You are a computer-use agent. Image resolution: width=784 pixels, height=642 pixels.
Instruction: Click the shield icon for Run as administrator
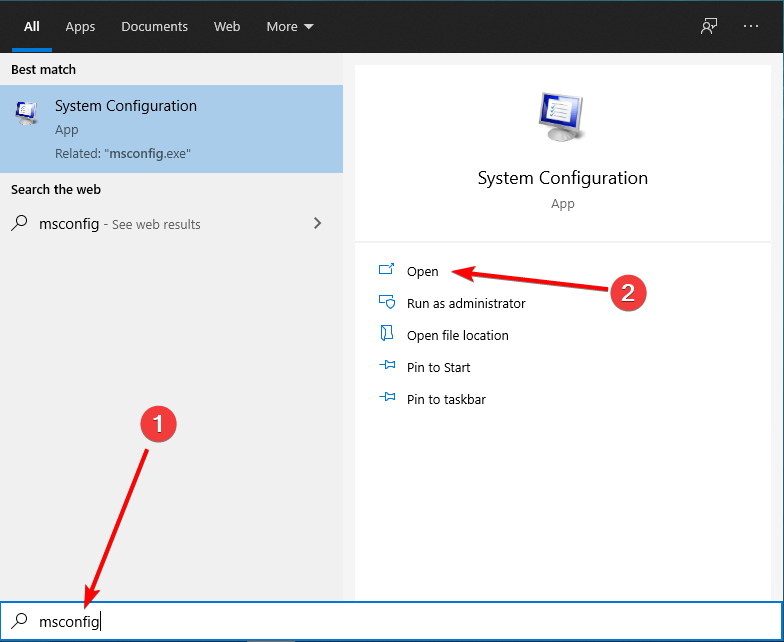click(x=387, y=303)
